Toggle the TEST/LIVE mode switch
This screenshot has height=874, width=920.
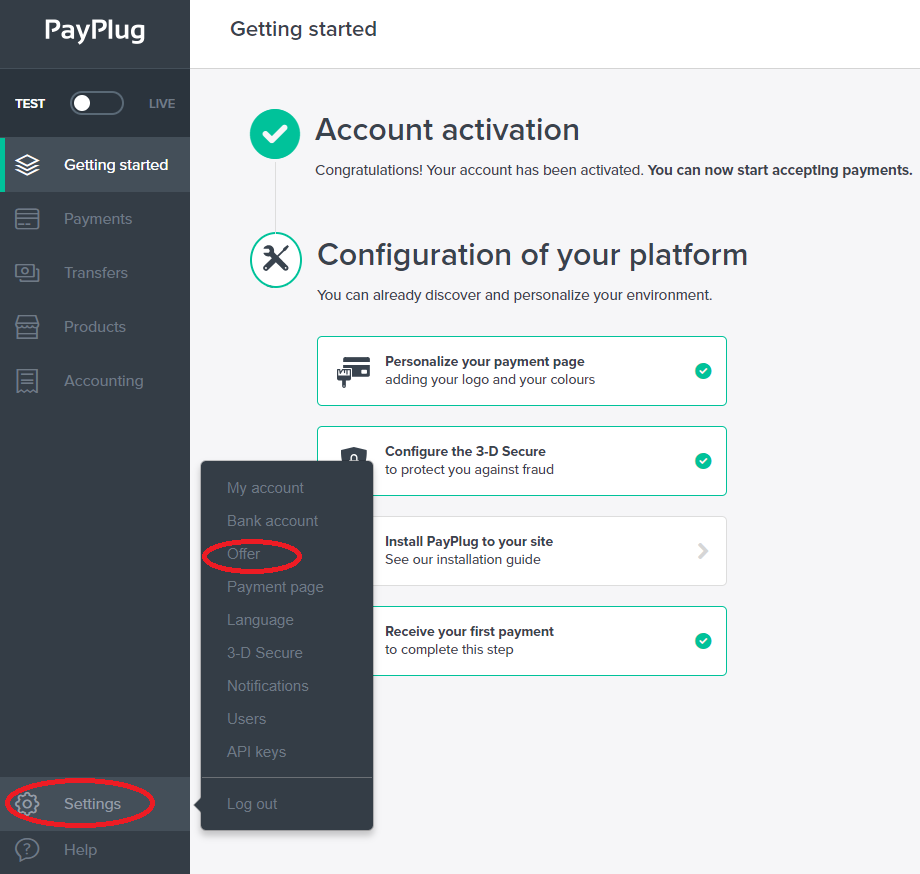[97, 103]
